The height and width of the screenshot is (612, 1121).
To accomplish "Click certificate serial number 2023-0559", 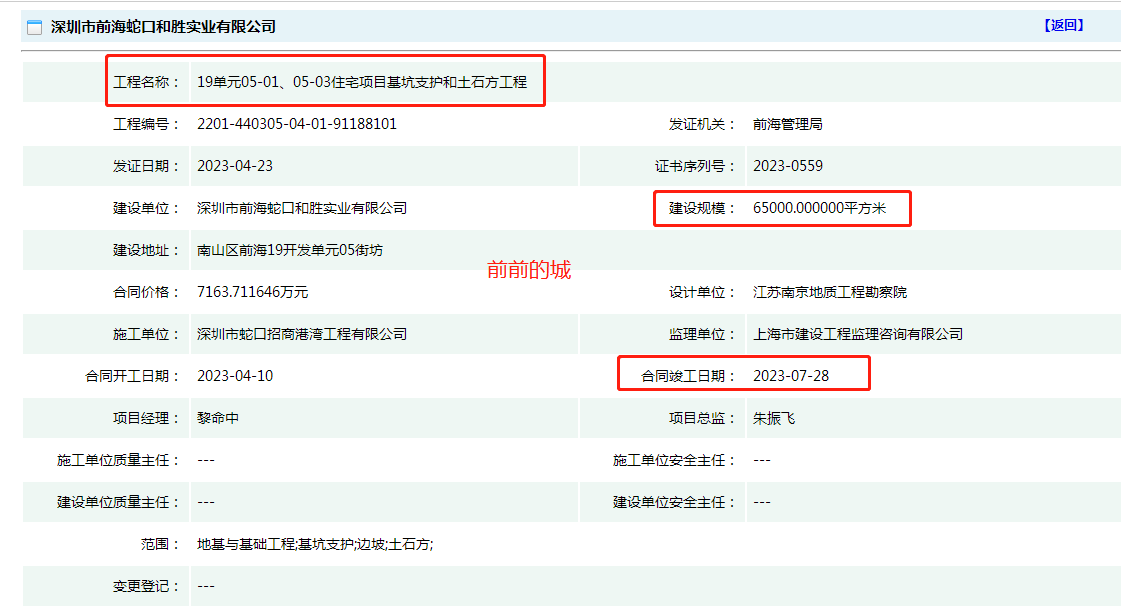I will coord(788,166).
